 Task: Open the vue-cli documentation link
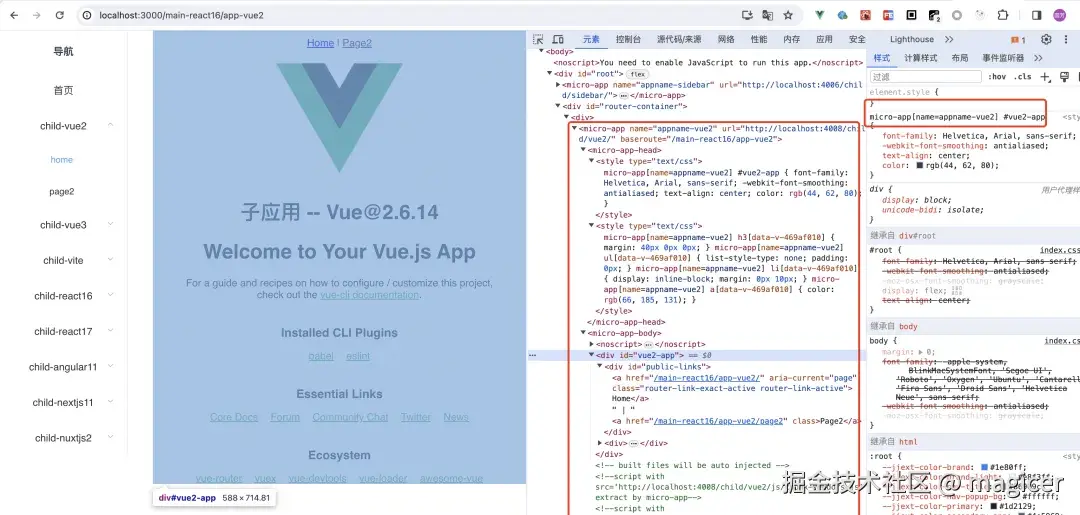369,295
